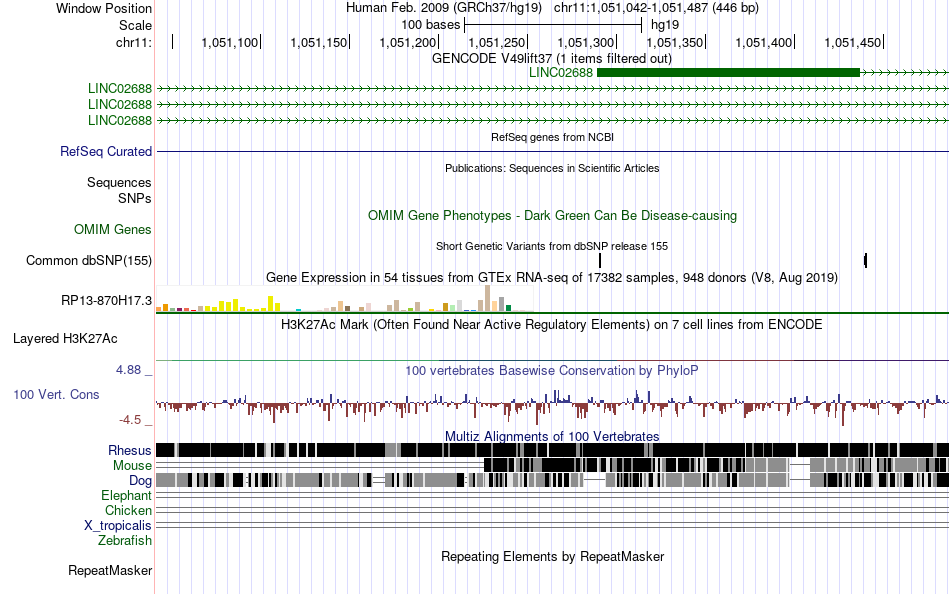Click the chr11:1,051,042-1,051,487 position range text
Screen dimensions: 950x594
click(x=656, y=8)
